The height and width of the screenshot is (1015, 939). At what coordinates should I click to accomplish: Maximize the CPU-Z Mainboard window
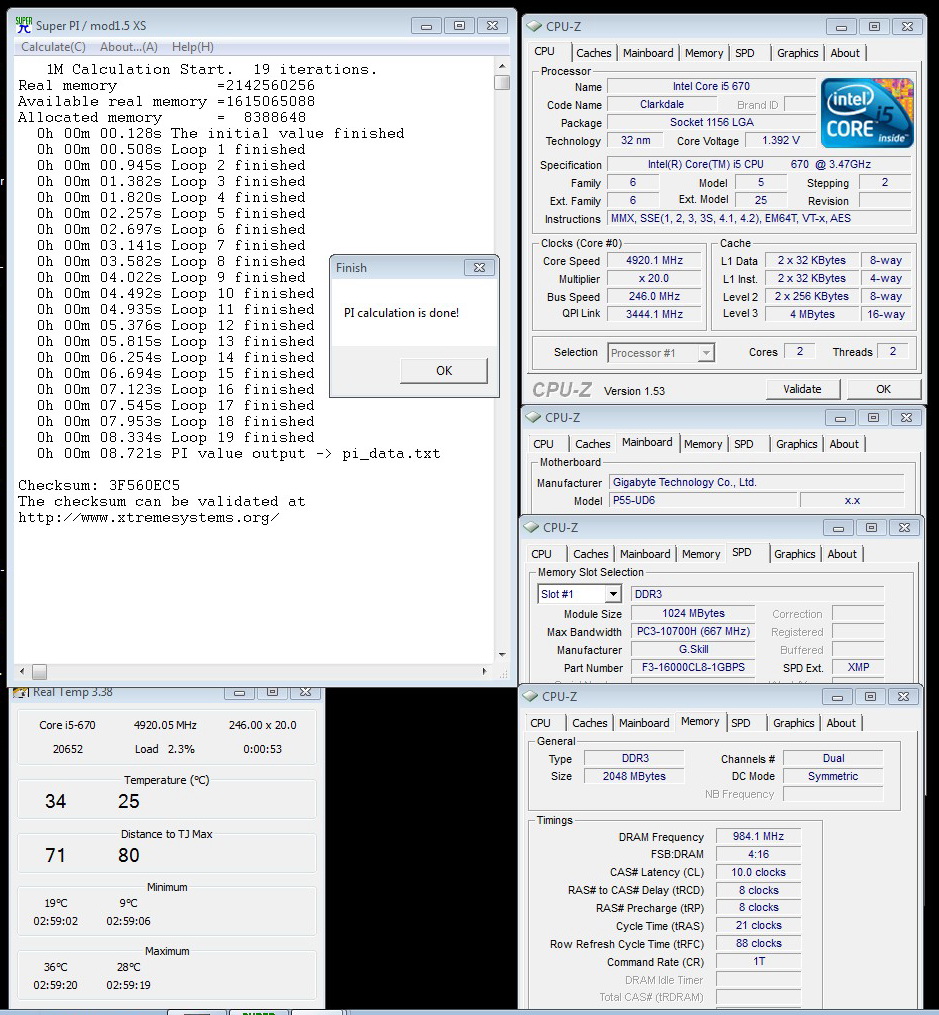873,418
